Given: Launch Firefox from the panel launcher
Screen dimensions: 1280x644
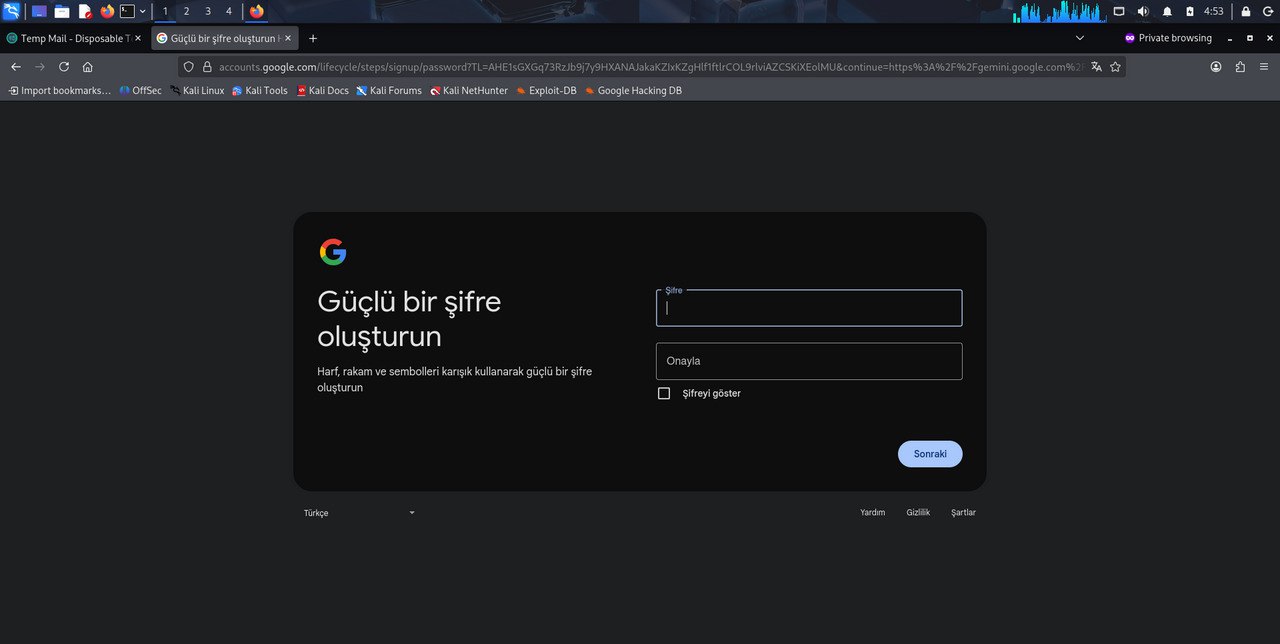Looking at the screenshot, I should [107, 11].
